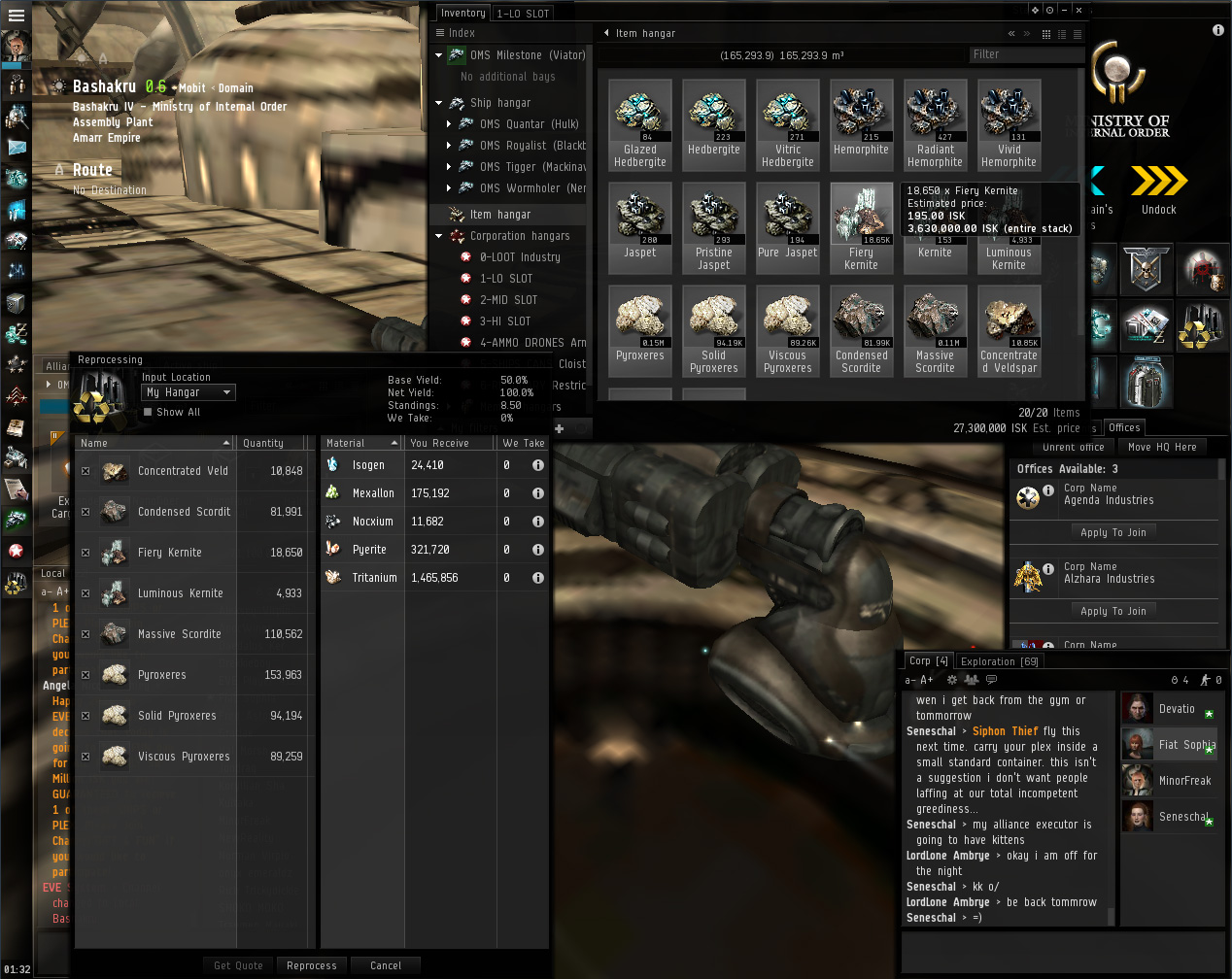Apply to join Alzhara Industries

point(1113,611)
